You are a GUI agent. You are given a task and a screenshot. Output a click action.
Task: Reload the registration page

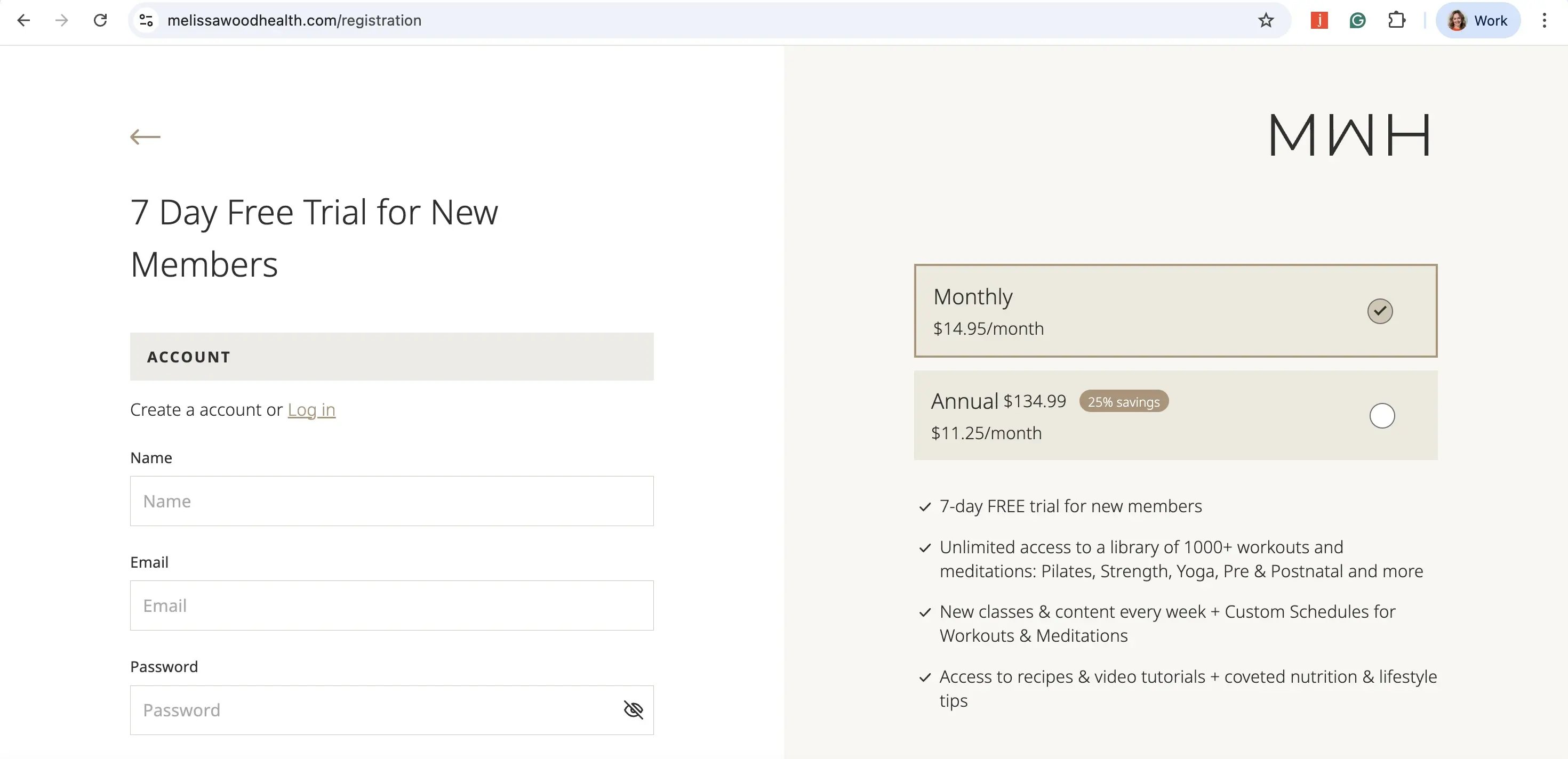100,20
